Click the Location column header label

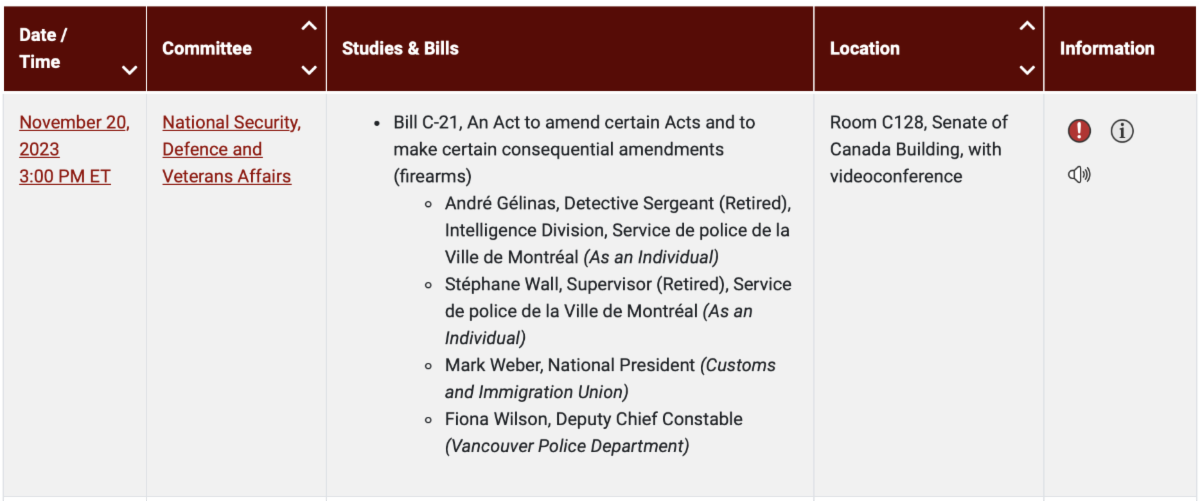pyautogui.click(x=865, y=48)
